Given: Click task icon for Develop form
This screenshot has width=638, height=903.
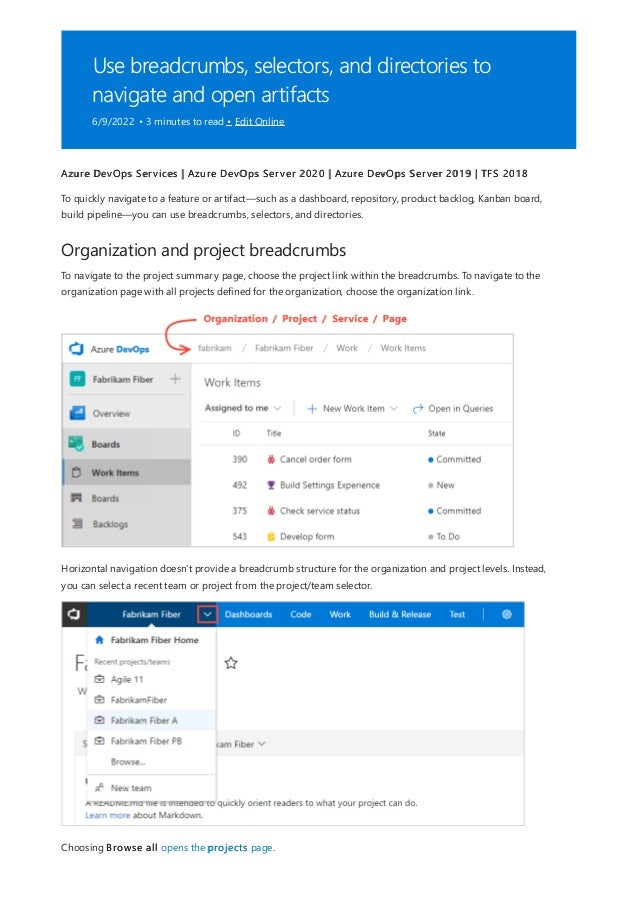Looking at the screenshot, I should pyautogui.click(x=271, y=536).
